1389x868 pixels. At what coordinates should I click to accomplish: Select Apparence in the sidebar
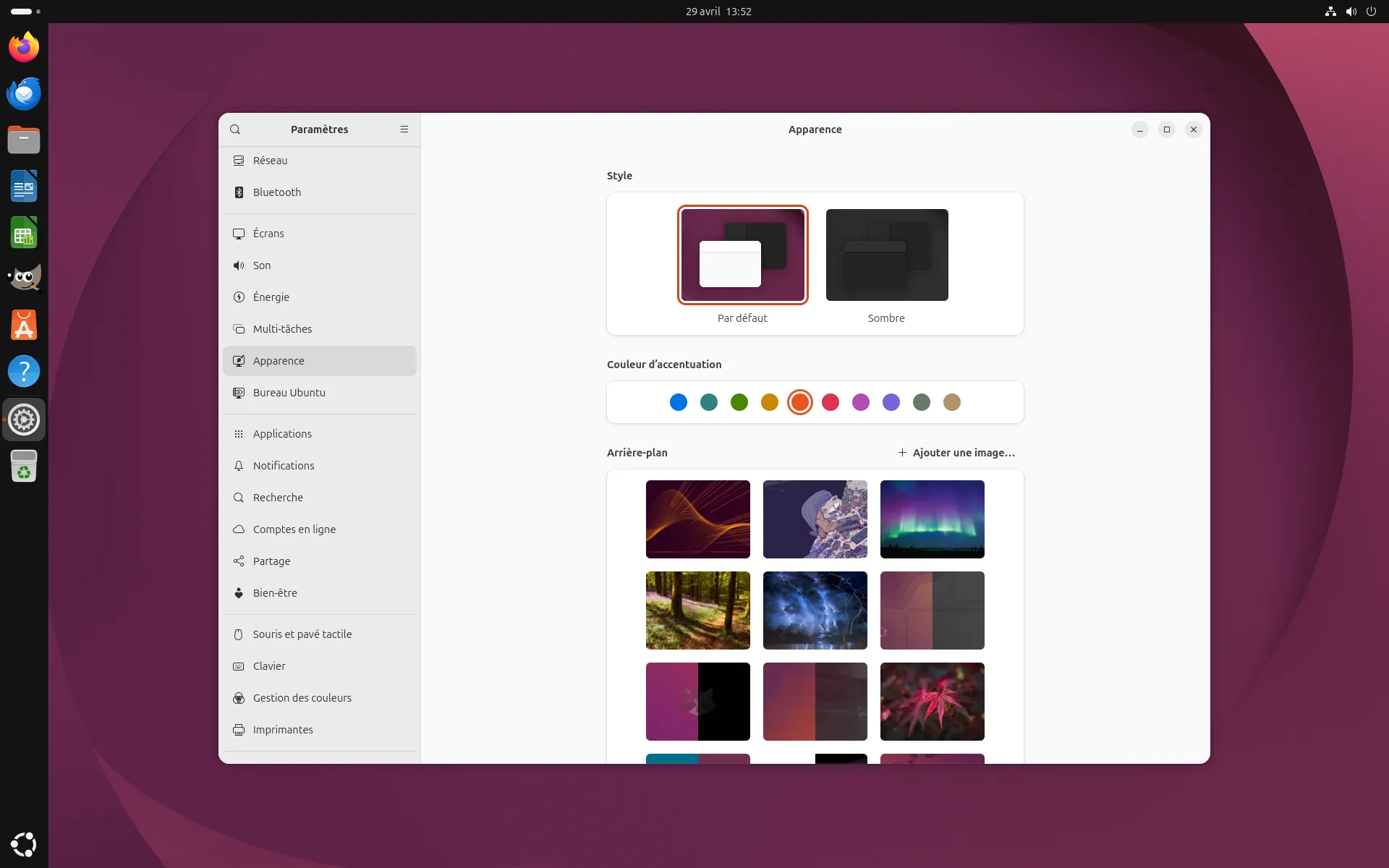click(x=320, y=361)
